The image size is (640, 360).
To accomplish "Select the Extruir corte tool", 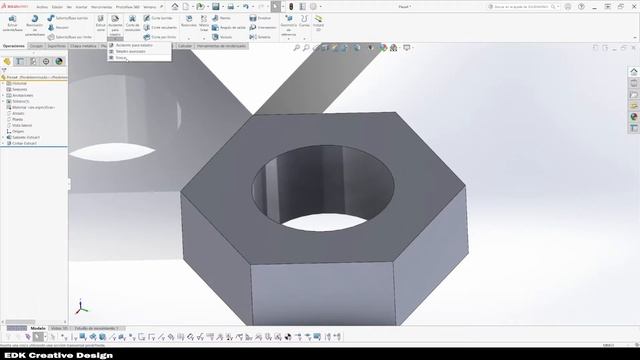I will pyautogui.click(x=100, y=23).
